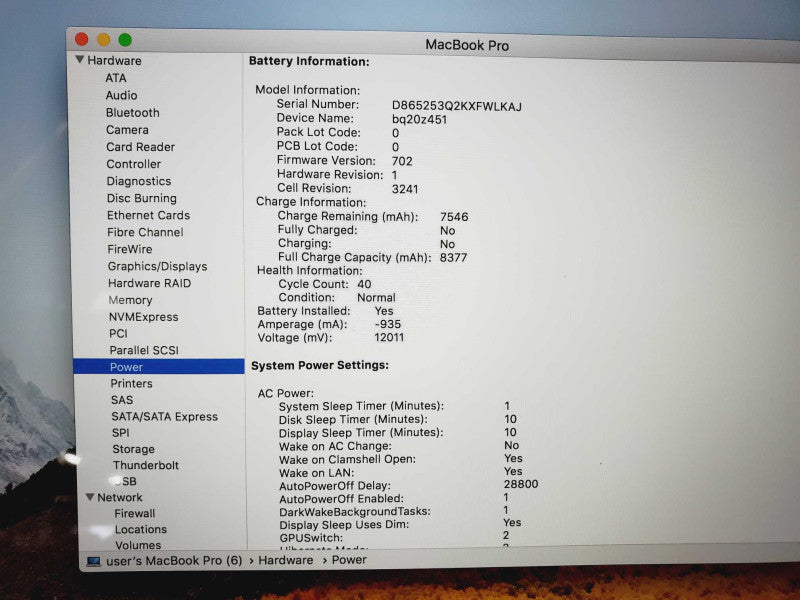The width and height of the screenshot is (800, 600).
Task: Close the MacBook Pro window
Action: (x=81, y=39)
